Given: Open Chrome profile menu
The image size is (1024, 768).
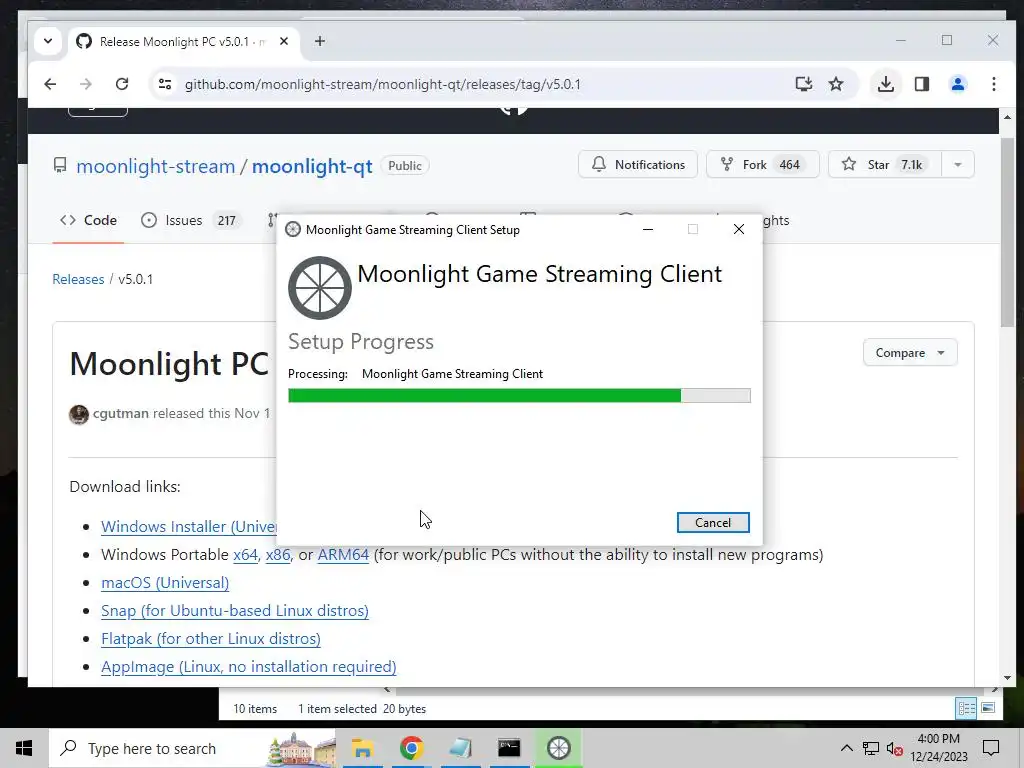Looking at the screenshot, I should click(957, 84).
